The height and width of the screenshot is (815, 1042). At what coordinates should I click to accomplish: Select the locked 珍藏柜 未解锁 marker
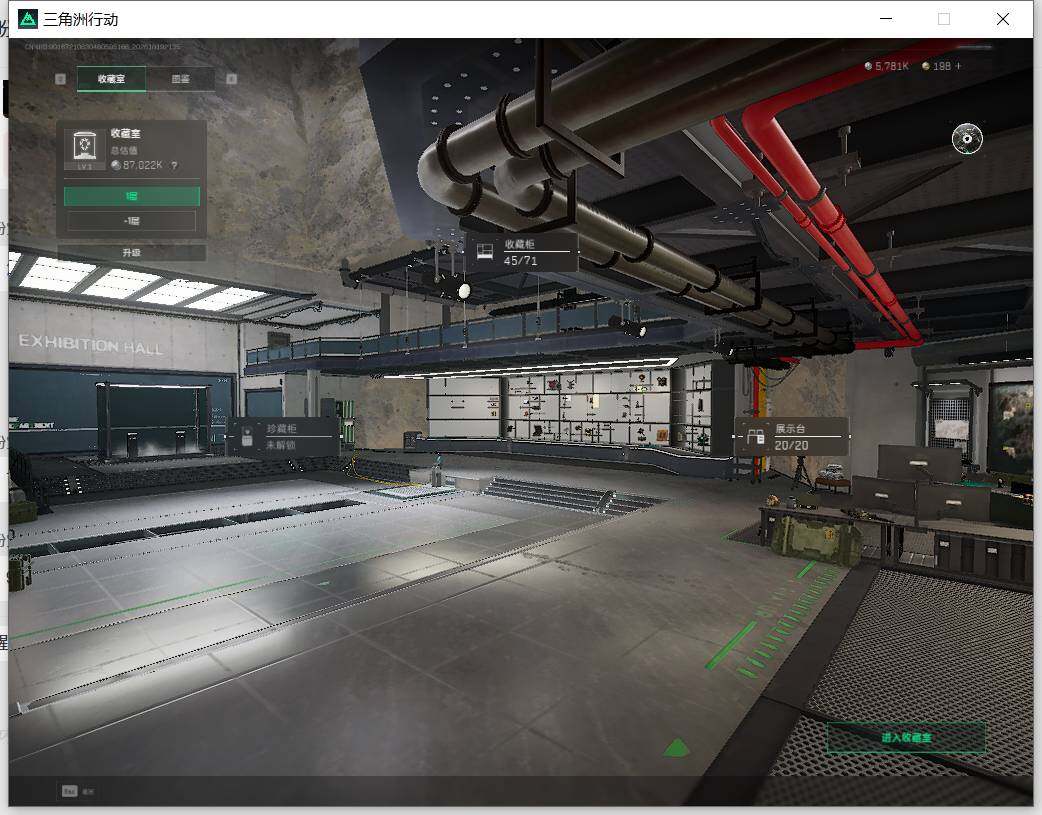(x=284, y=436)
